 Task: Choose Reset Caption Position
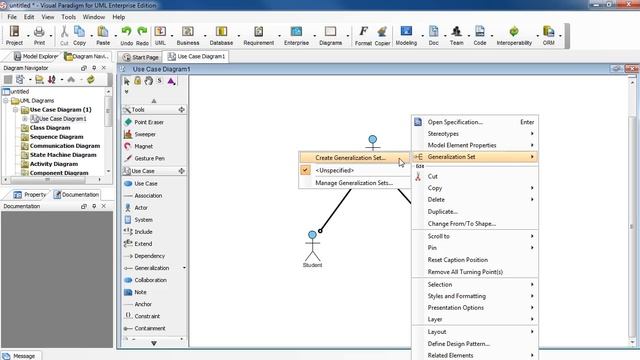click(x=475, y=260)
